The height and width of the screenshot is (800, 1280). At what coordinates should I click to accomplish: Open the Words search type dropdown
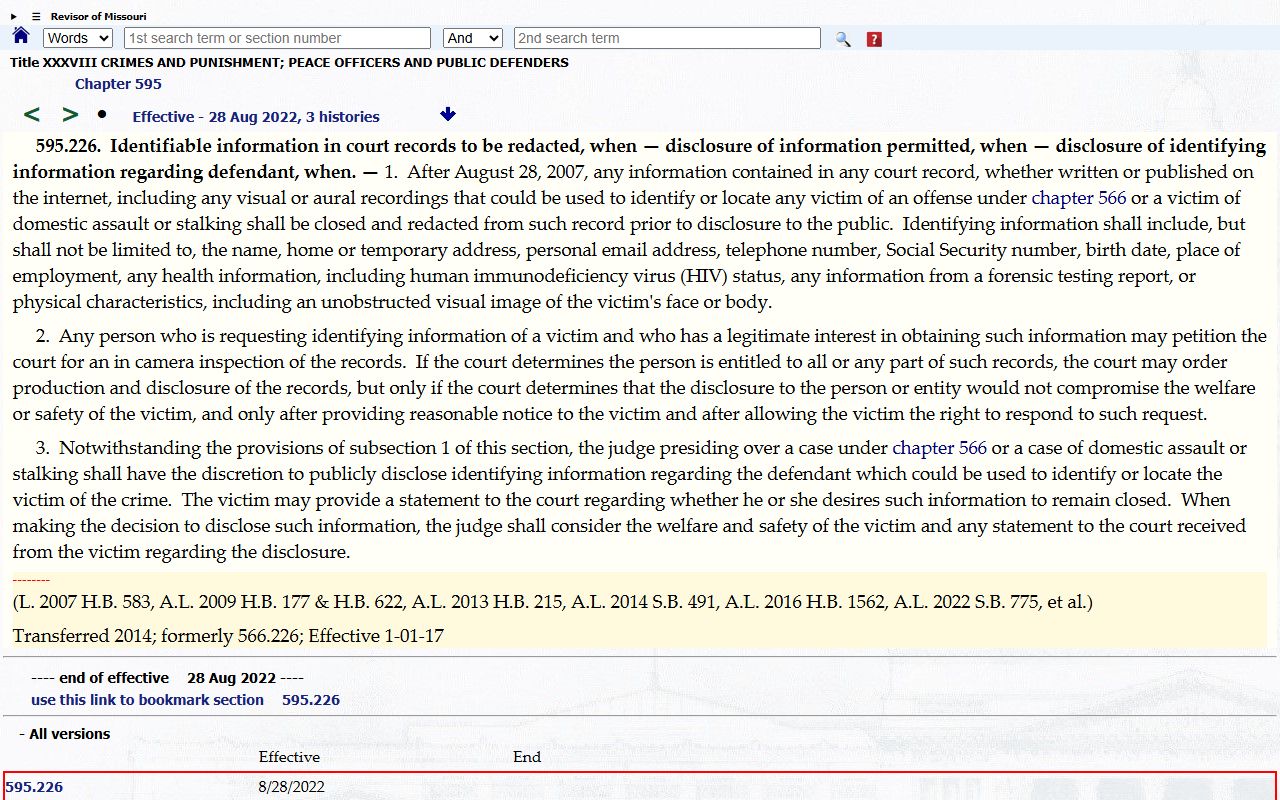point(78,38)
